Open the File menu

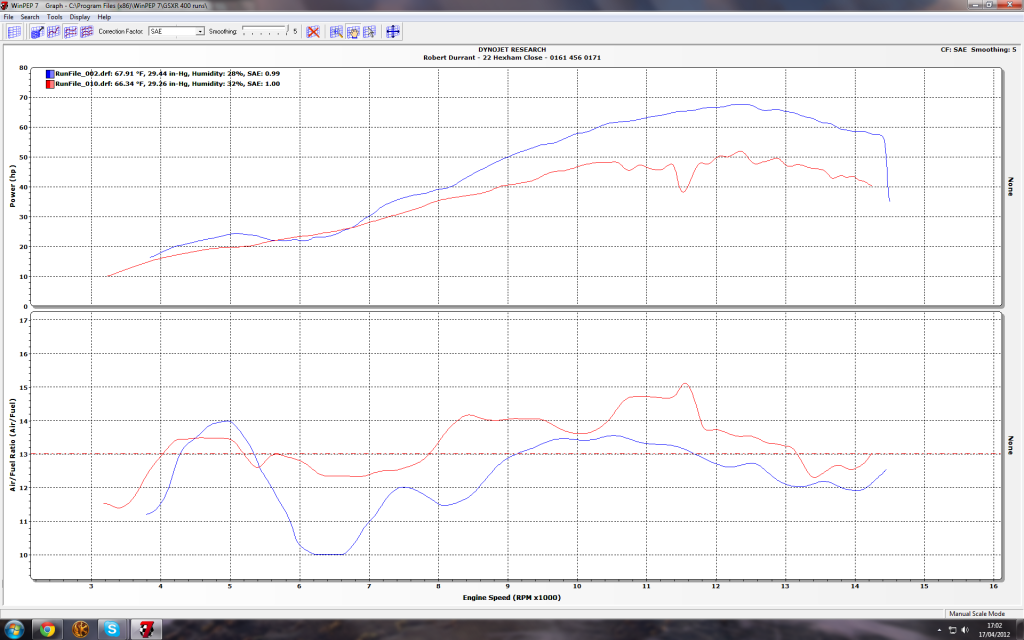click(8, 17)
